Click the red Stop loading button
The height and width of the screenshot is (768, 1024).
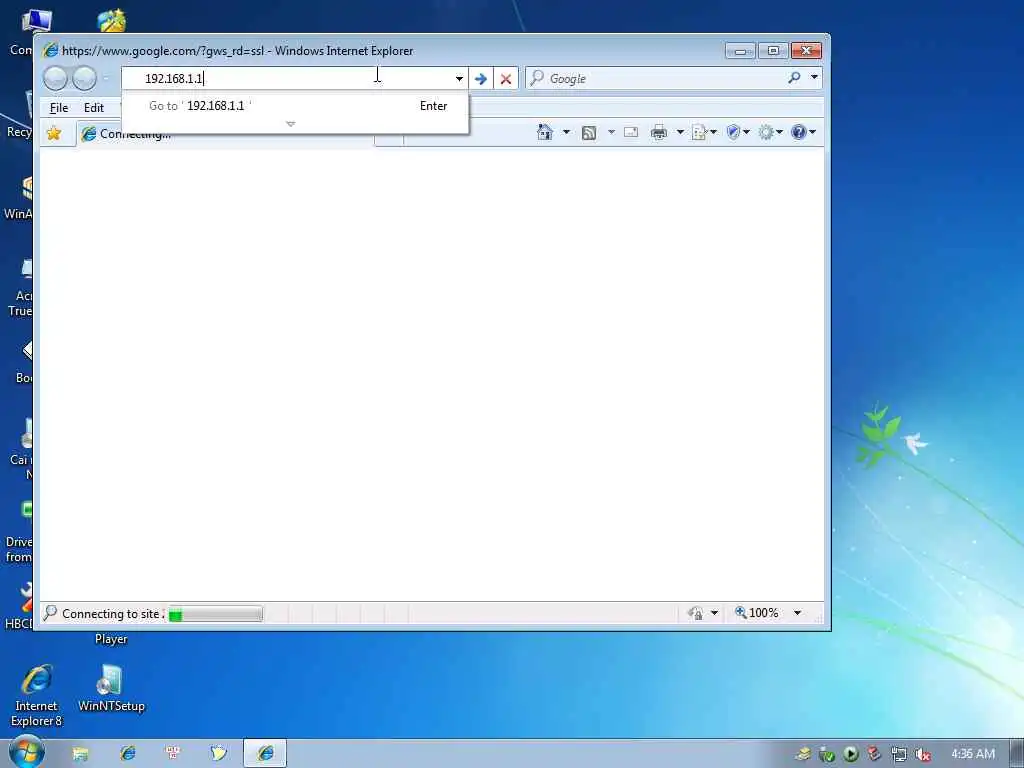[505, 79]
